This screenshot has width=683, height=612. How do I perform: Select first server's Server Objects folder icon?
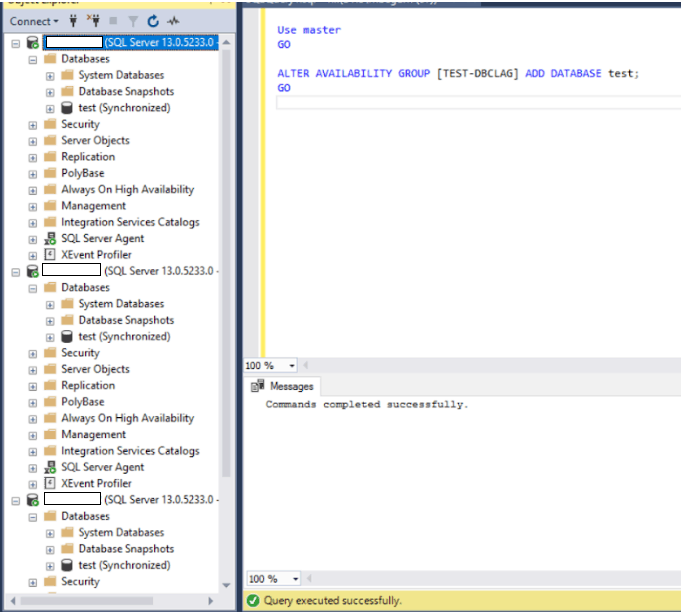[x=50, y=140]
